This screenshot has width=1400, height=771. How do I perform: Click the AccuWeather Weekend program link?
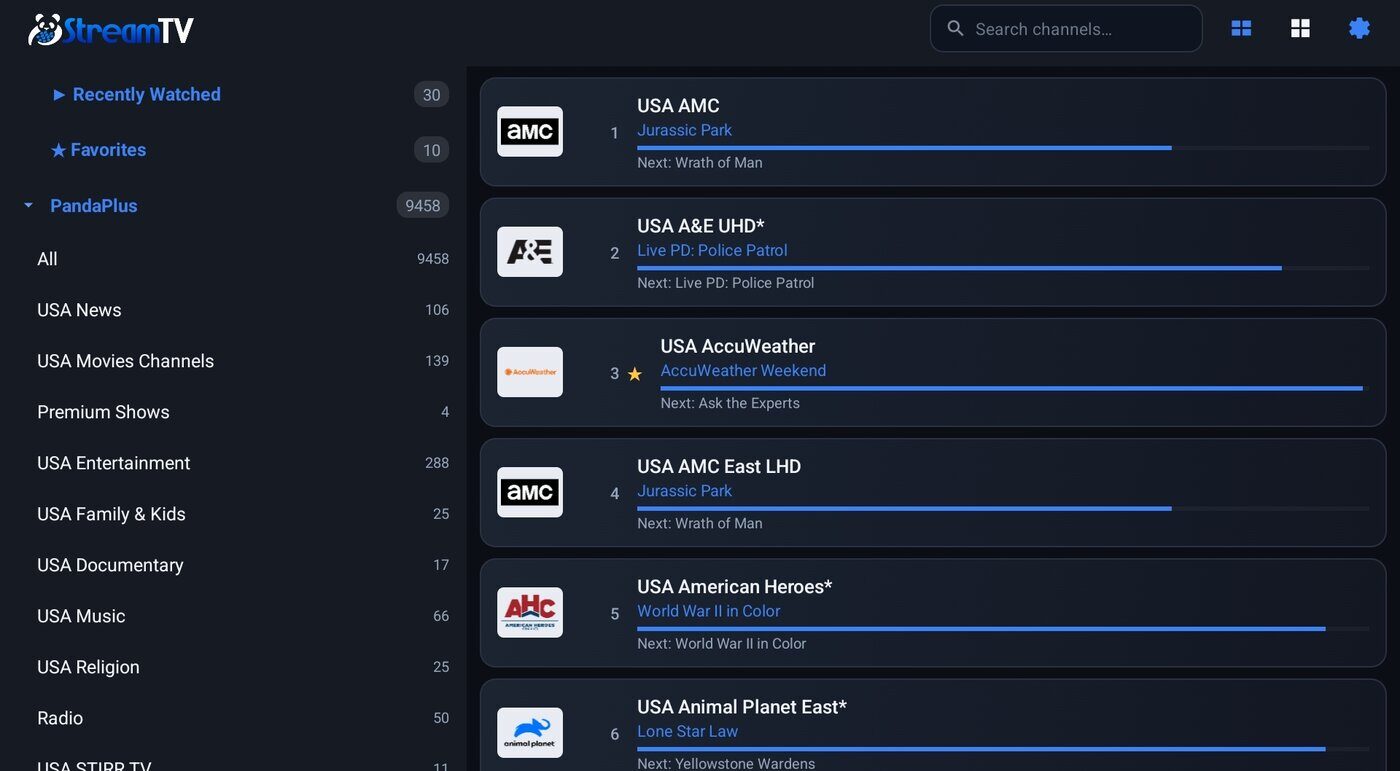pos(743,371)
